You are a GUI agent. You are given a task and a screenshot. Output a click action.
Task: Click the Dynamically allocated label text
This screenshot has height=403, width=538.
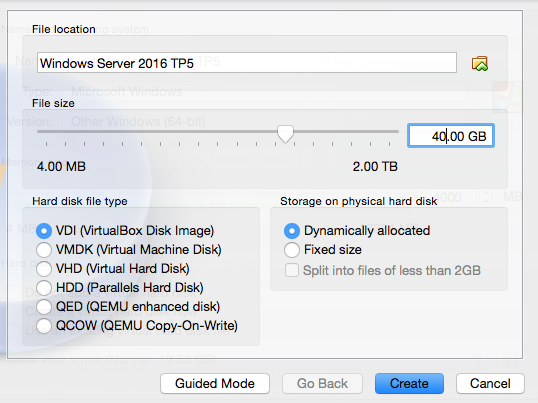click(367, 231)
